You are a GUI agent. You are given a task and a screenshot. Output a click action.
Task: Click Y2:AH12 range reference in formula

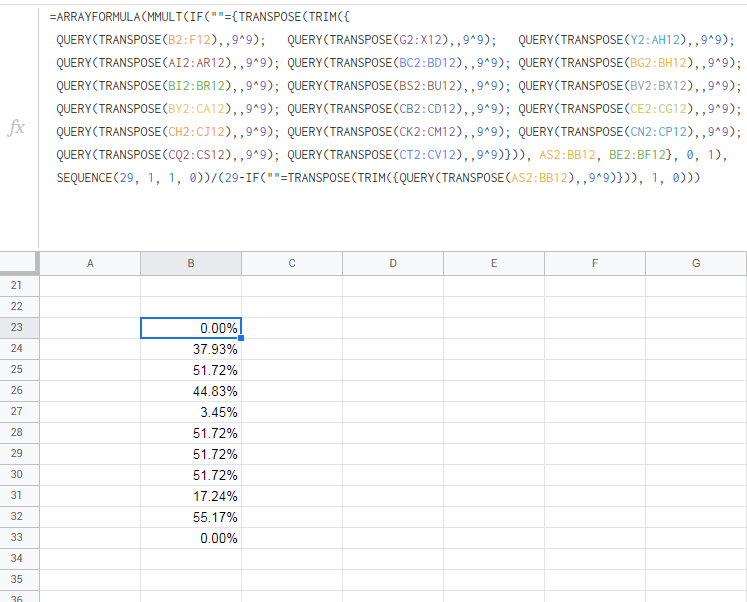coord(655,40)
